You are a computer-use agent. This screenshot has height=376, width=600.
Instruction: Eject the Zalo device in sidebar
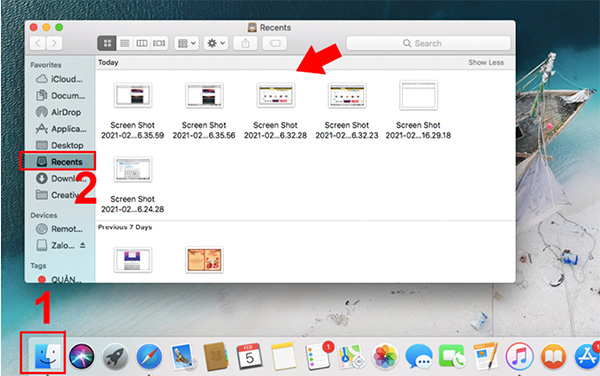coord(83,245)
